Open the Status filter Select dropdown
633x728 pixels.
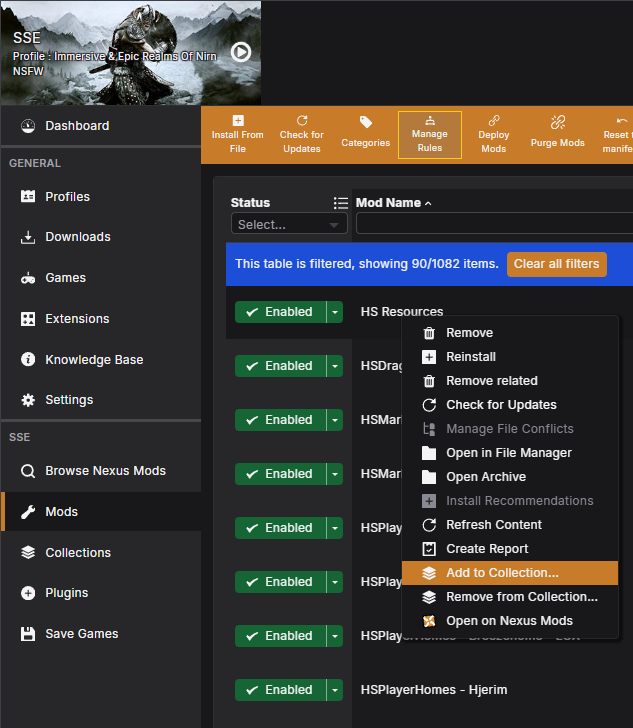[288, 225]
